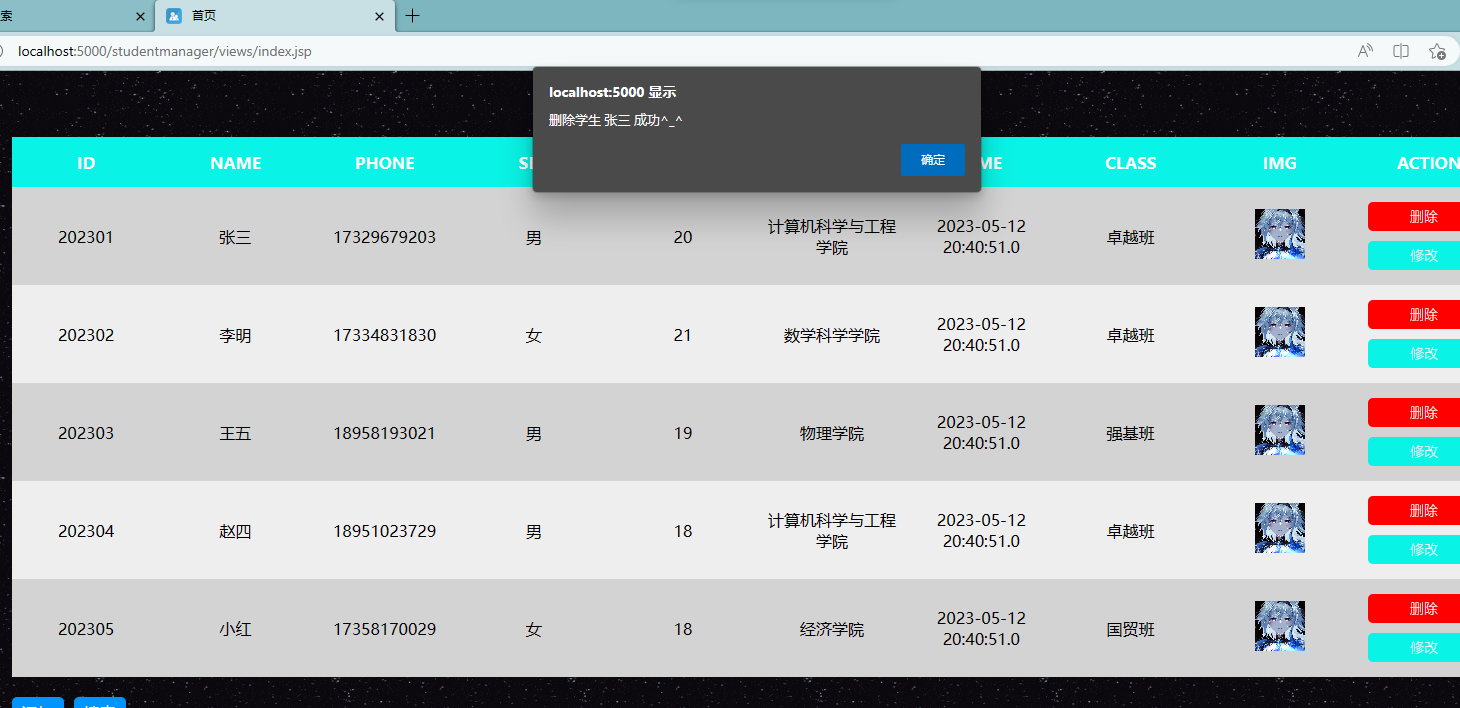Click 经济学院 college cell

[x=832, y=629]
